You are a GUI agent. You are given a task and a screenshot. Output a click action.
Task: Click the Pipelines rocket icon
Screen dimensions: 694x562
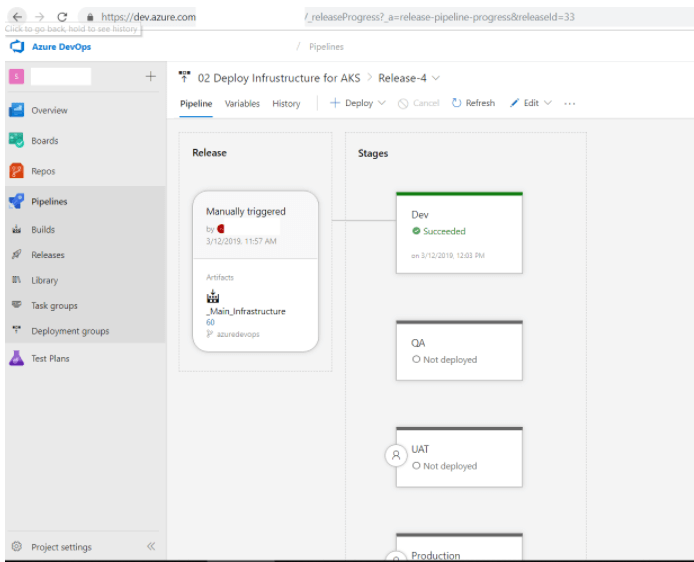coord(16,201)
